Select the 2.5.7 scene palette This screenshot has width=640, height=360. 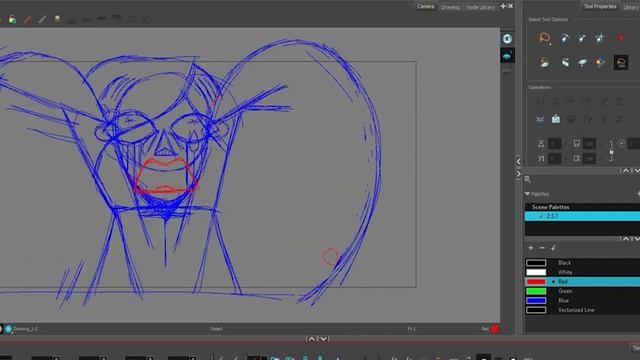tap(582, 216)
